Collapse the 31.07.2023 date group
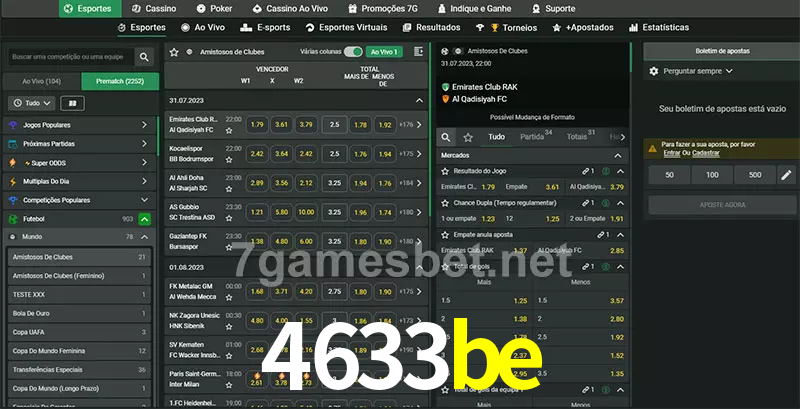Image resolution: width=800 pixels, height=409 pixels. 419,101
